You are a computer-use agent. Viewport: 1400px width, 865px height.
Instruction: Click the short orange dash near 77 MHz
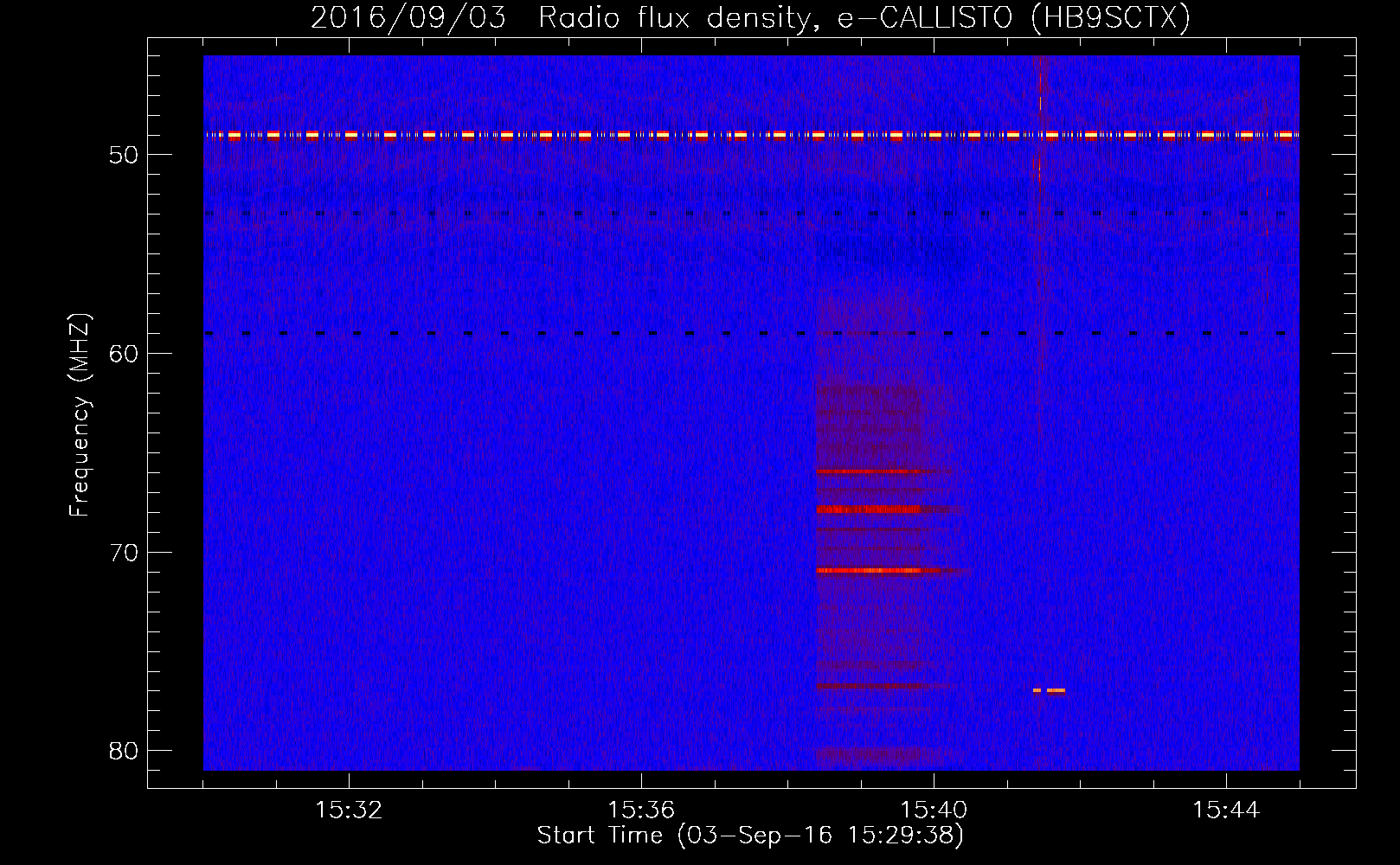[1049, 690]
